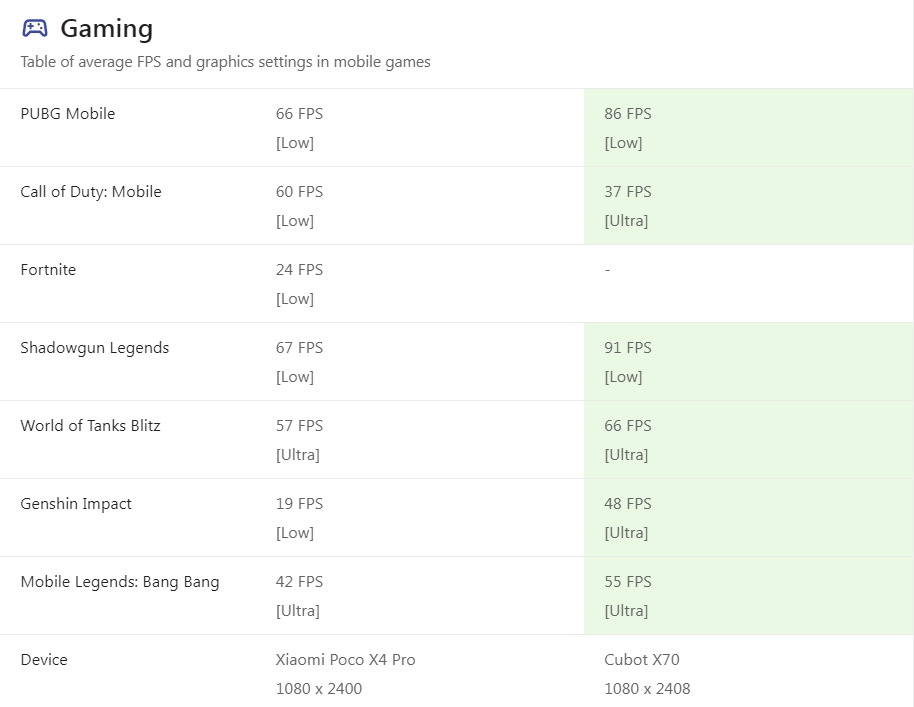Image resolution: width=914 pixels, height=707 pixels.
Task: Click the Device row label
Action: (x=44, y=660)
